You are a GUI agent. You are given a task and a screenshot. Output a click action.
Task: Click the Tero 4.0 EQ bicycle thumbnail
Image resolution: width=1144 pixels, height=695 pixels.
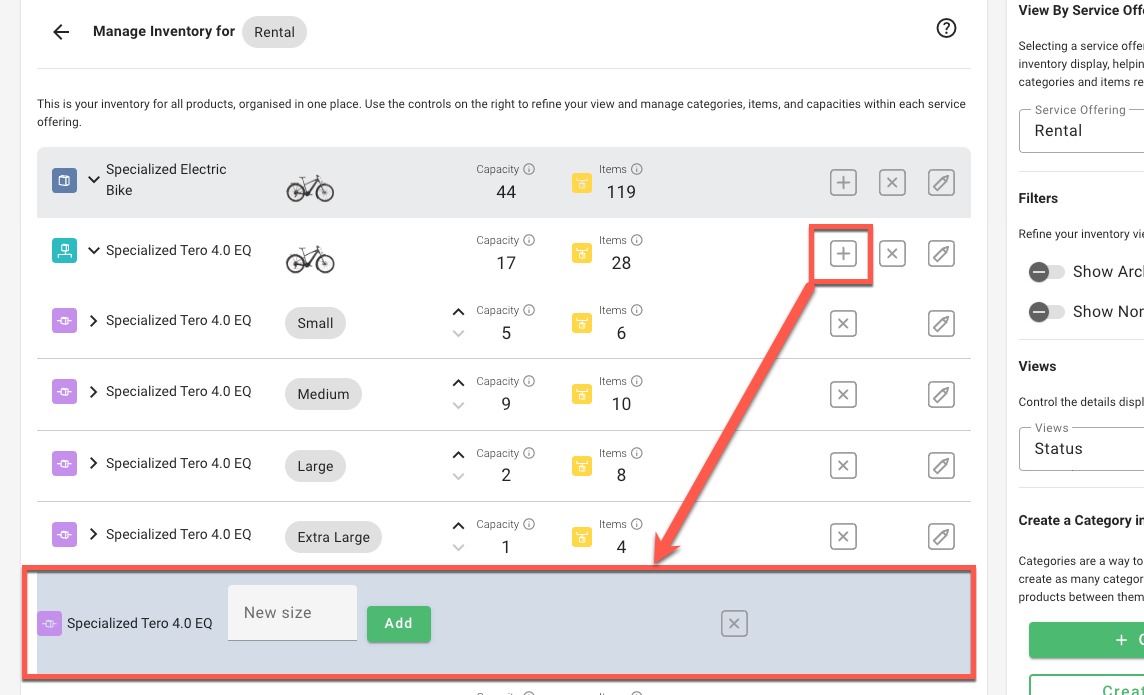pyautogui.click(x=310, y=259)
